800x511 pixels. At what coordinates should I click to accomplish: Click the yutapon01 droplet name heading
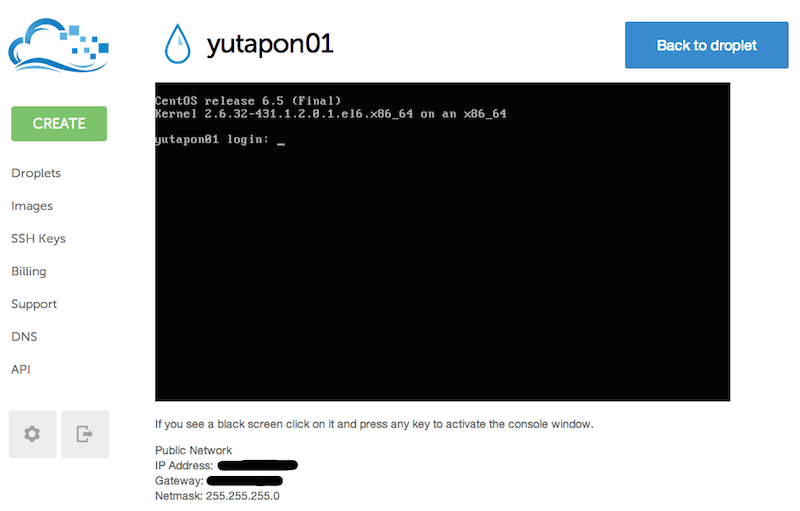pyautogui.click(x=270, y=44)
